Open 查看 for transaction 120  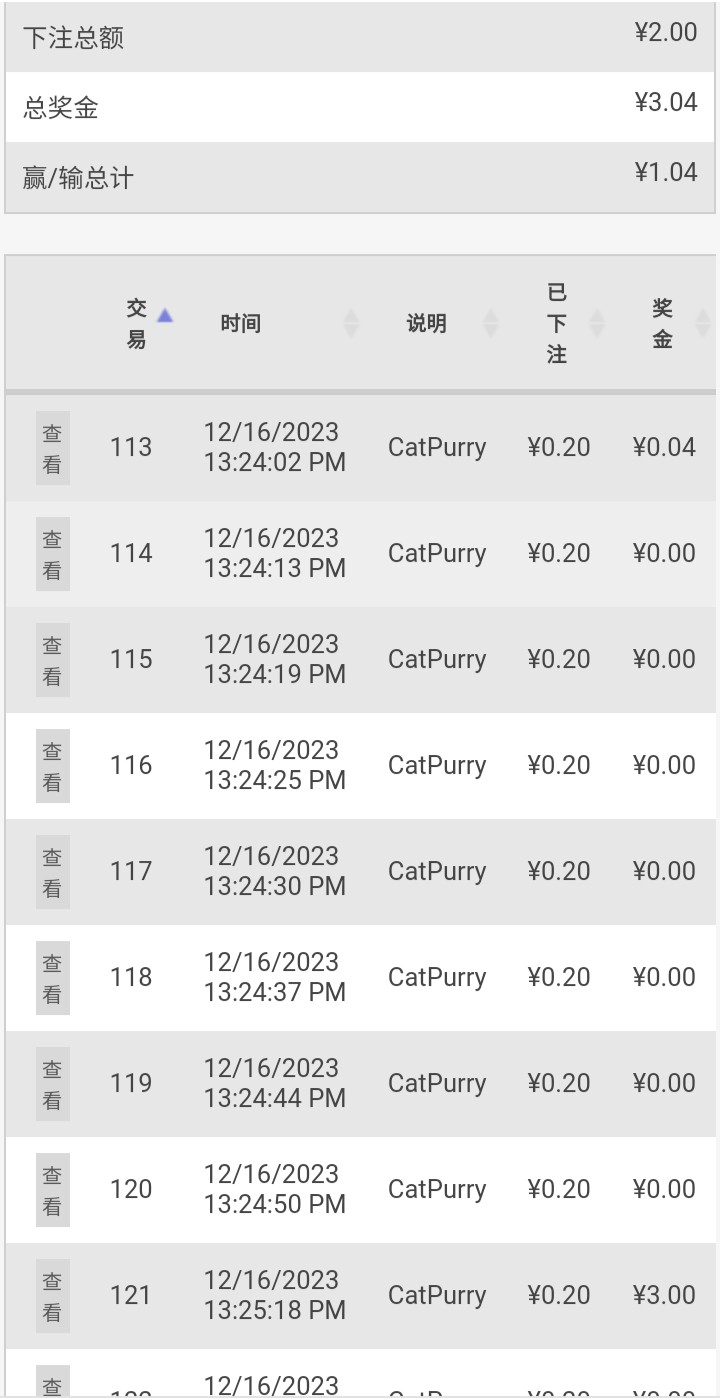coord(53,1190)
